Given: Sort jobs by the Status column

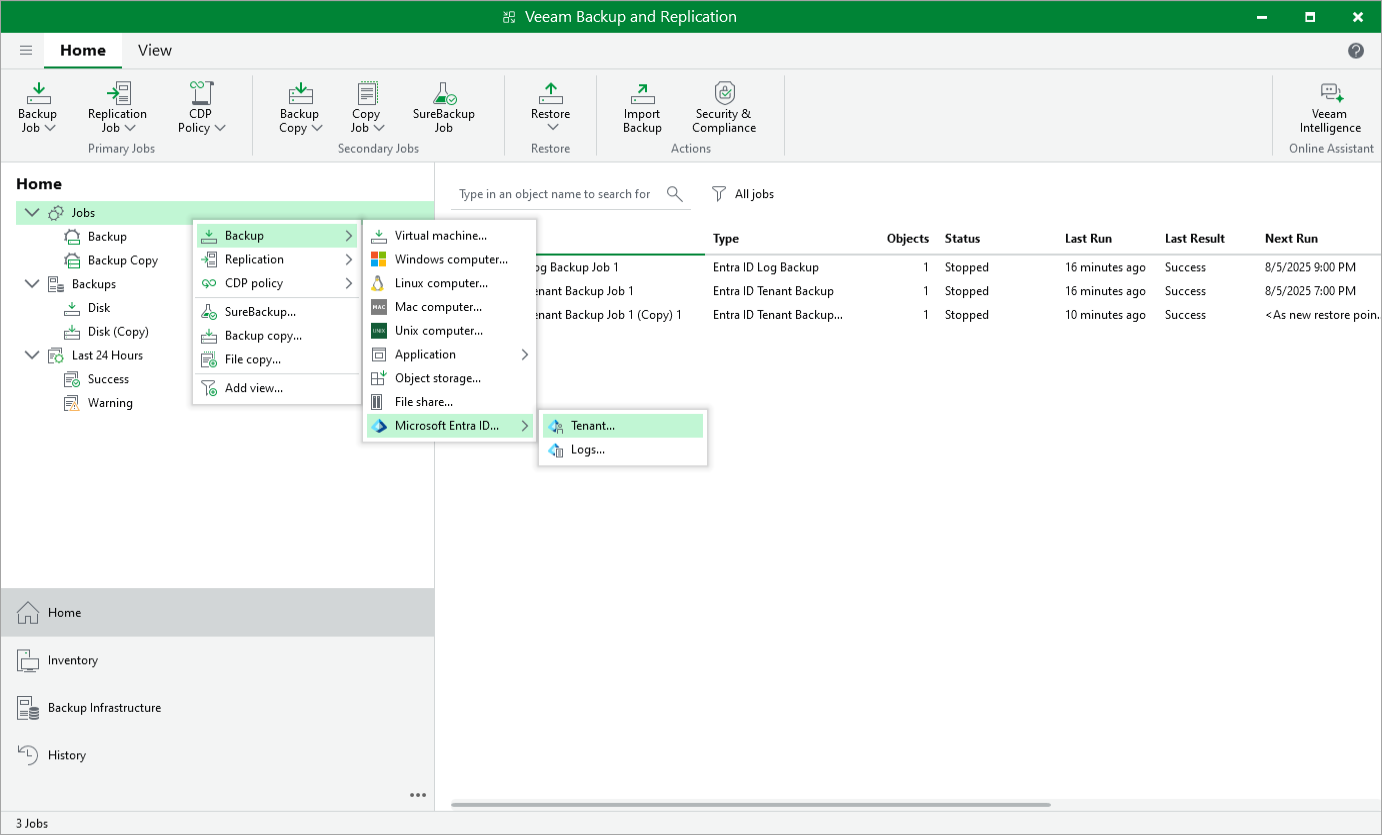Looking at the screenshot, I should tap(962, 239).
